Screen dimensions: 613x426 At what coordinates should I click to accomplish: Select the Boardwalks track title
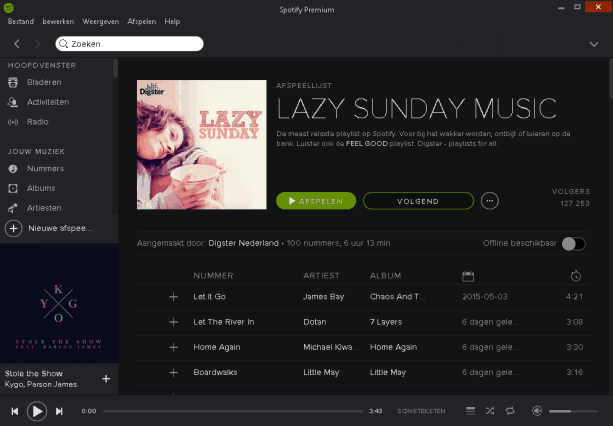215,372
